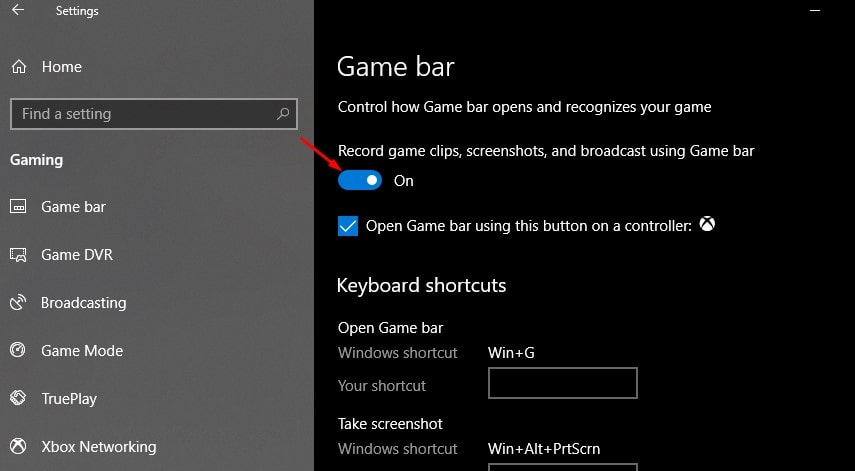Turn off the Game bar recording toggle
Viewport: 855px width, 471px height.
359,180
